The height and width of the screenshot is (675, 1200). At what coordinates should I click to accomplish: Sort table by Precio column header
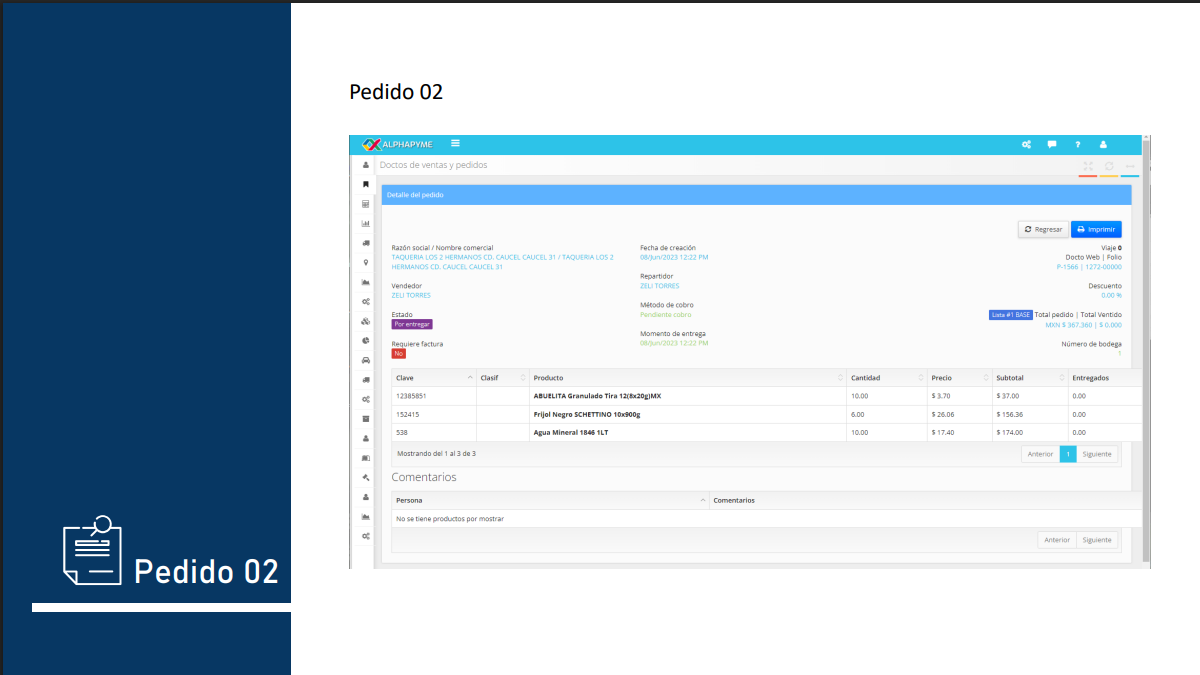(958, 378)
